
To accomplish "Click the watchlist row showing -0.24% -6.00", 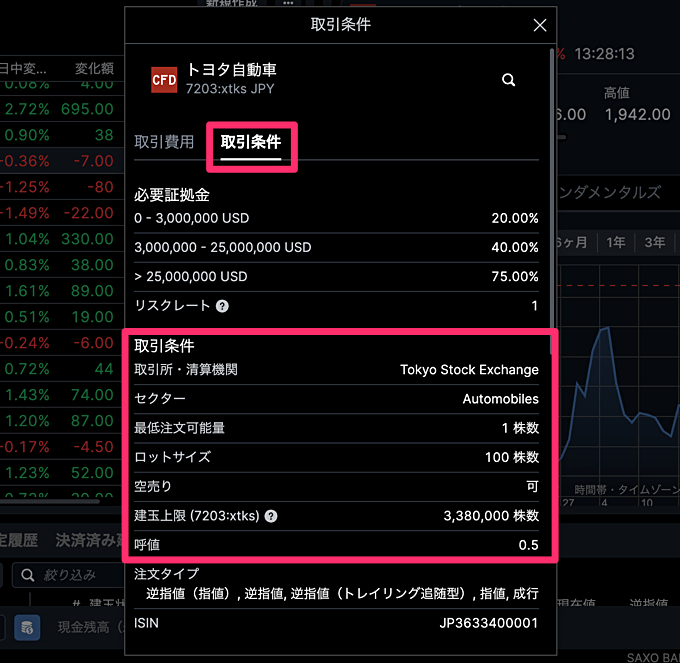I will coord(62,343).
